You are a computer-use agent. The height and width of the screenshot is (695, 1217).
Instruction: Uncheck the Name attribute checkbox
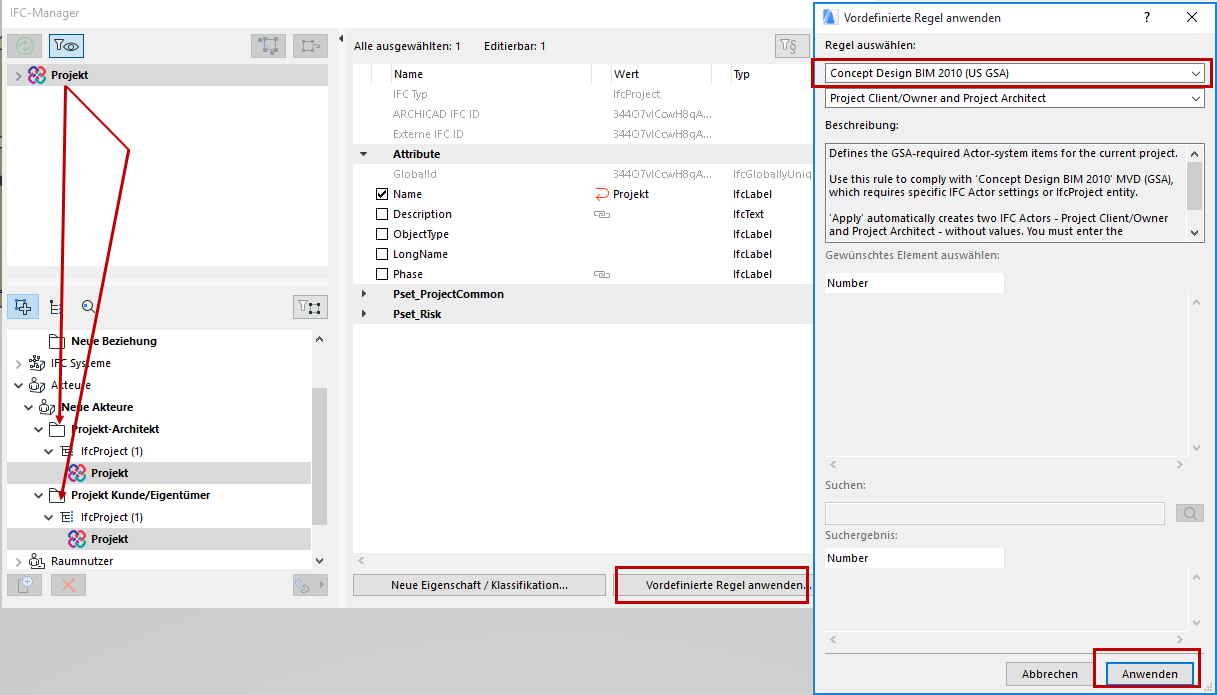381,194
